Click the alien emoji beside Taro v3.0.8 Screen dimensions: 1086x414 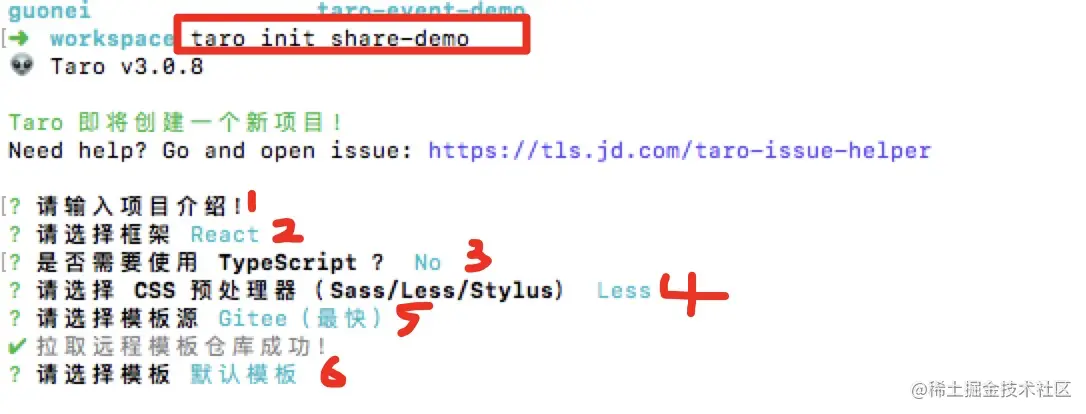[22, 66]
